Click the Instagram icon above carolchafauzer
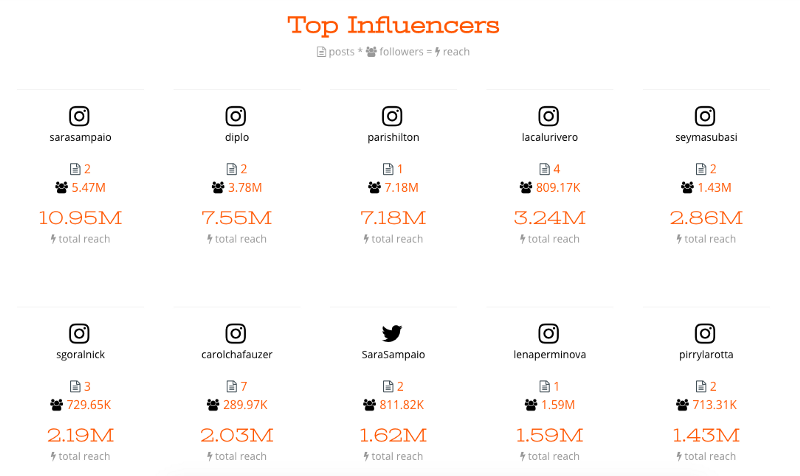The image size is (800, 476). (236, 334)
